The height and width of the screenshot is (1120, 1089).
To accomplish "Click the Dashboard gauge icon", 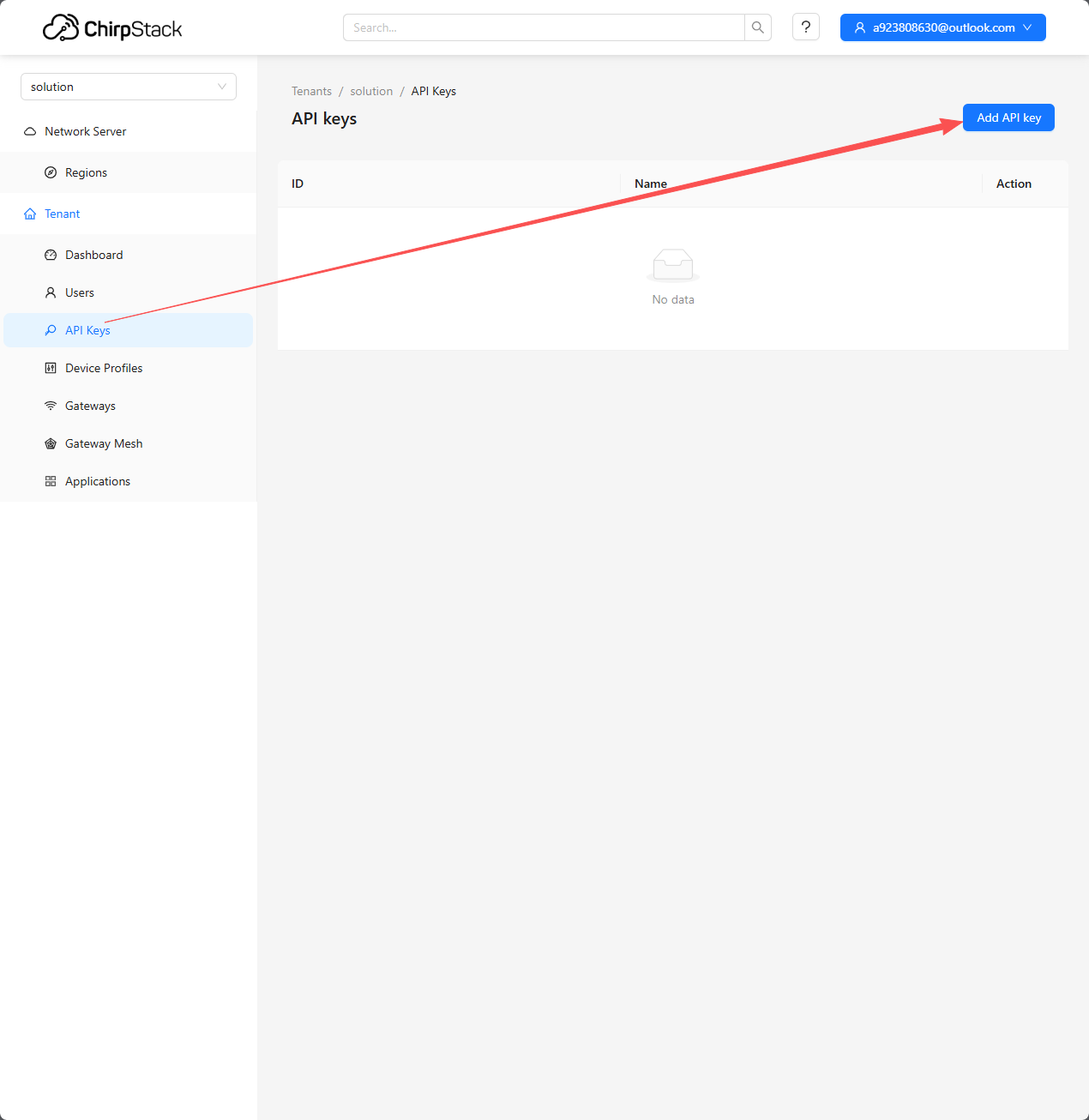I will pos(51,255).
